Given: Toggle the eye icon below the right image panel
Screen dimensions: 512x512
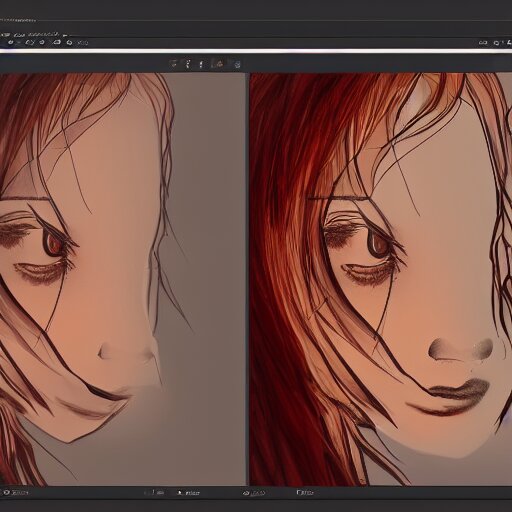Looking at the screenshot, I should [x=246, y=493].
